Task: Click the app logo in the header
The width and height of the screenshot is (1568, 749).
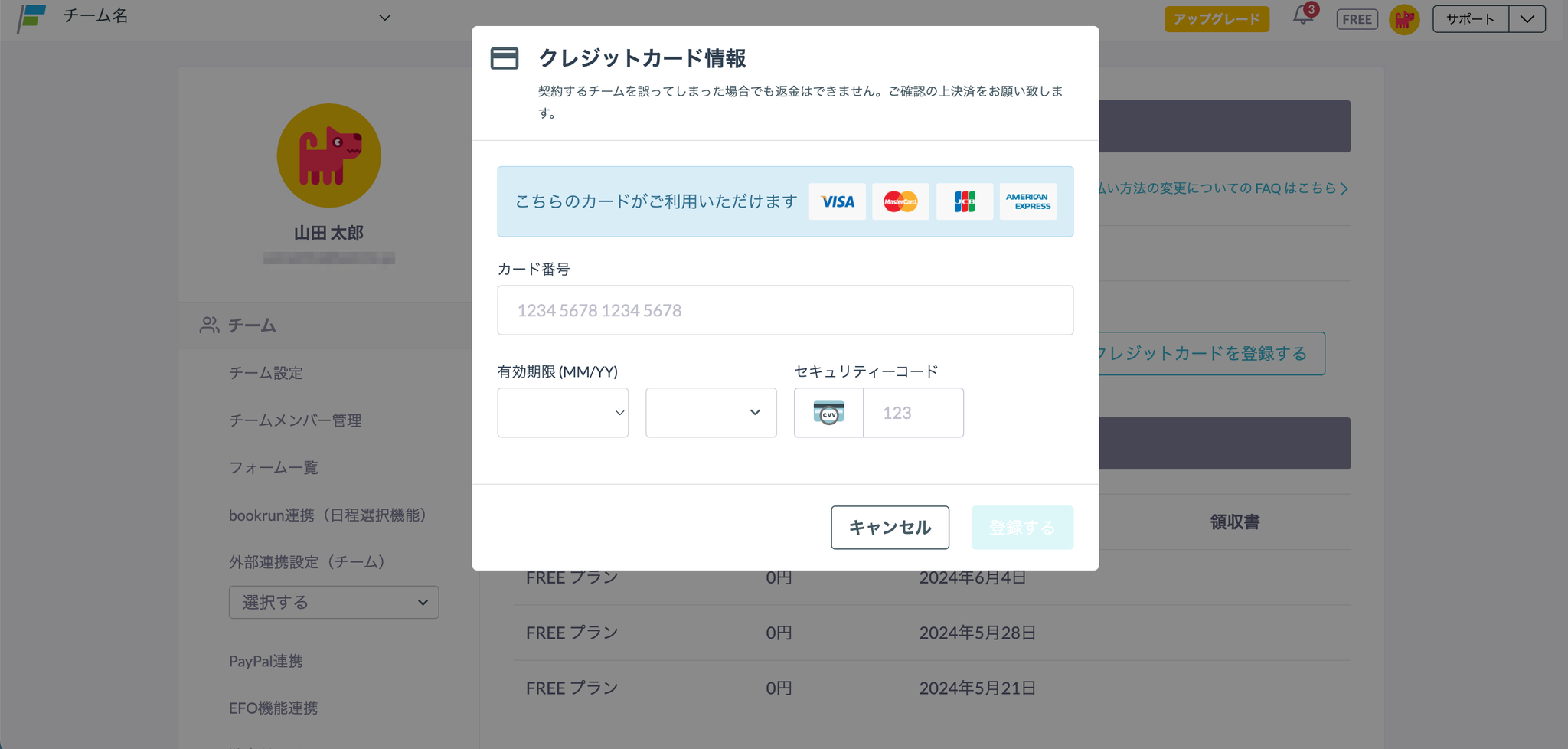Action: [x=31, y=18]
